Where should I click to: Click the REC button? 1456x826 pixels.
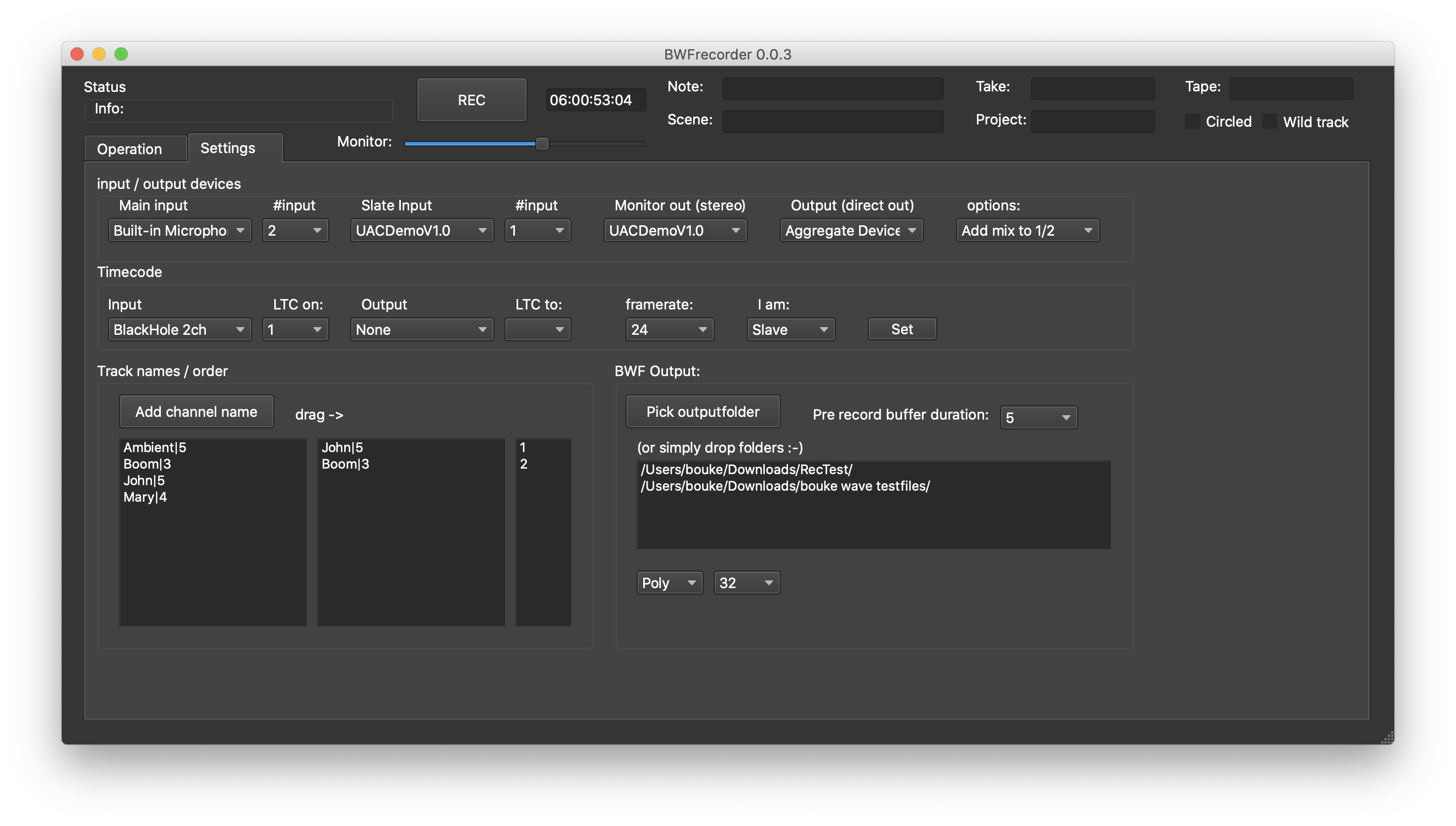(471, 100)
